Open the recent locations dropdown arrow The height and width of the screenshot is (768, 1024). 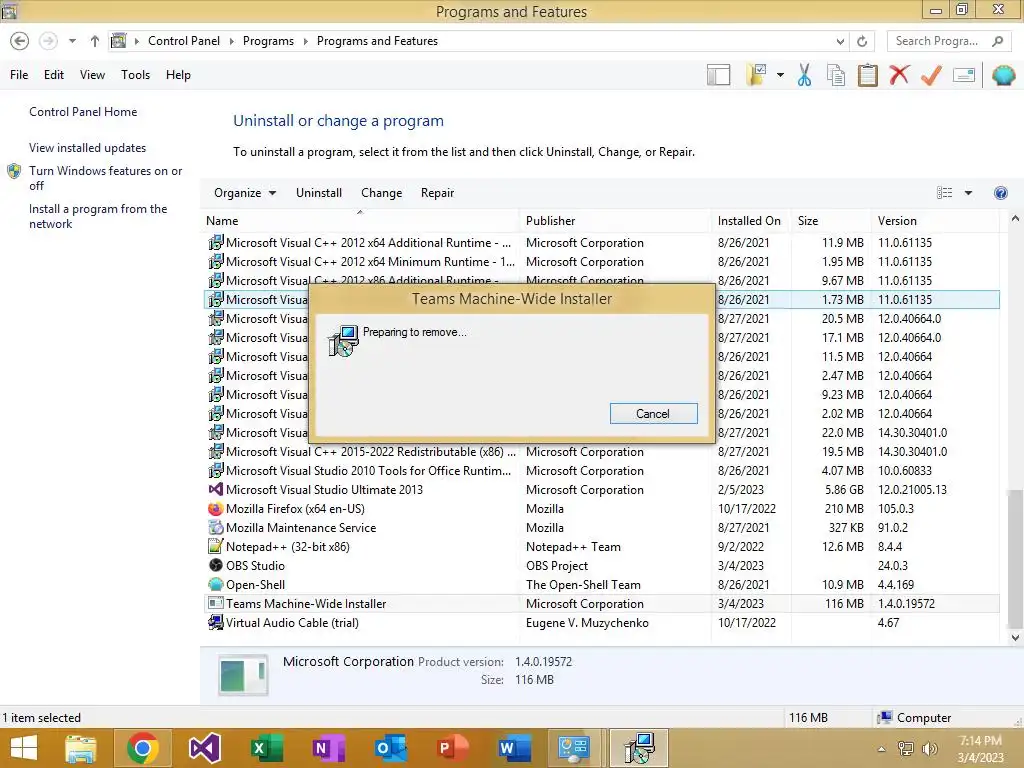tap(72, 41)
